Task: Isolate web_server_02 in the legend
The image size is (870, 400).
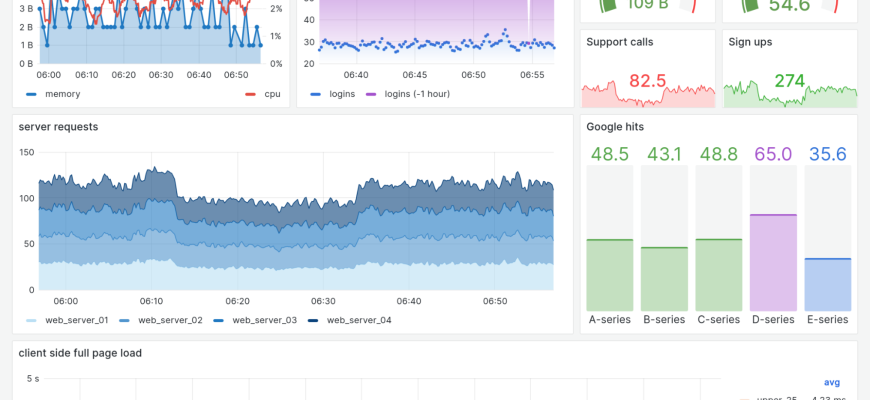Action: (170, 320)
